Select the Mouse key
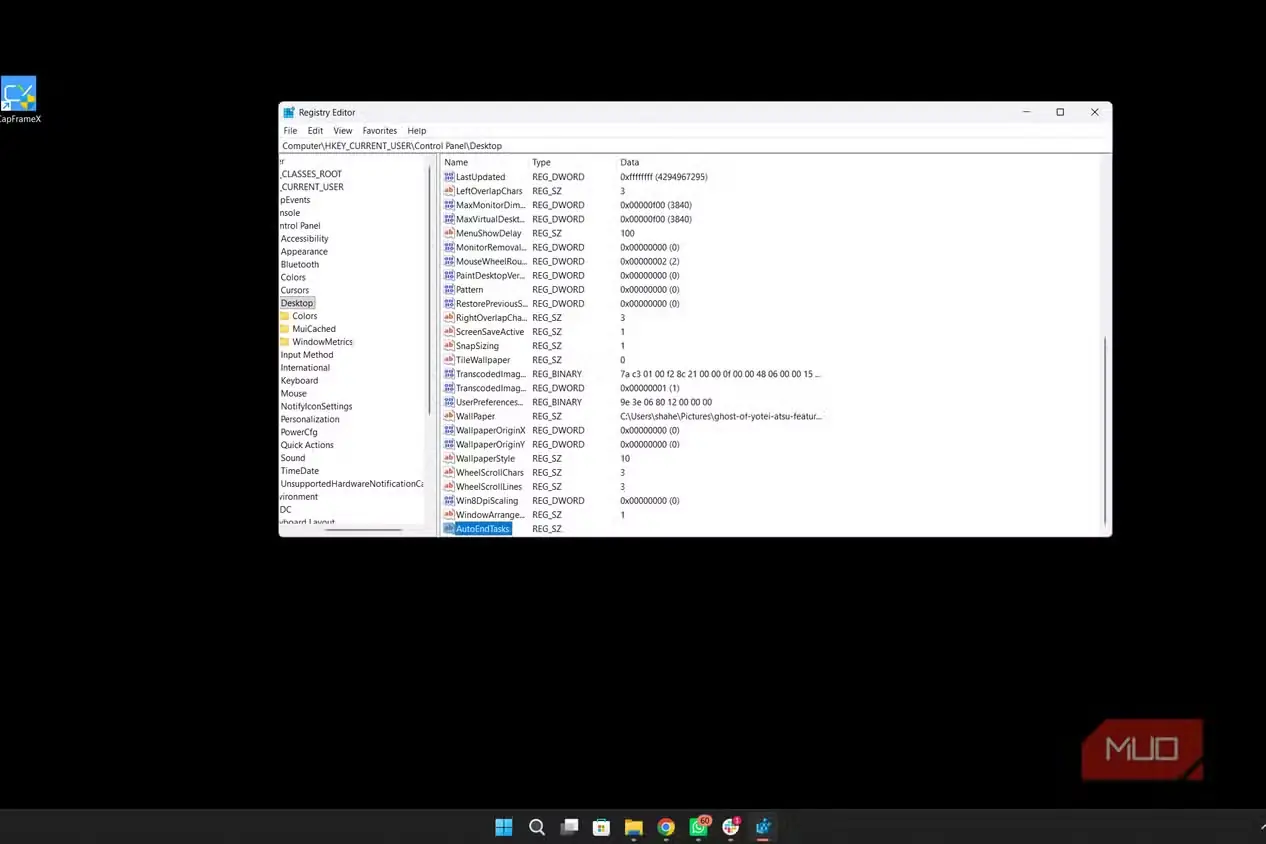1266x844 pixels. pyautogui.click(x=293, y=394)
